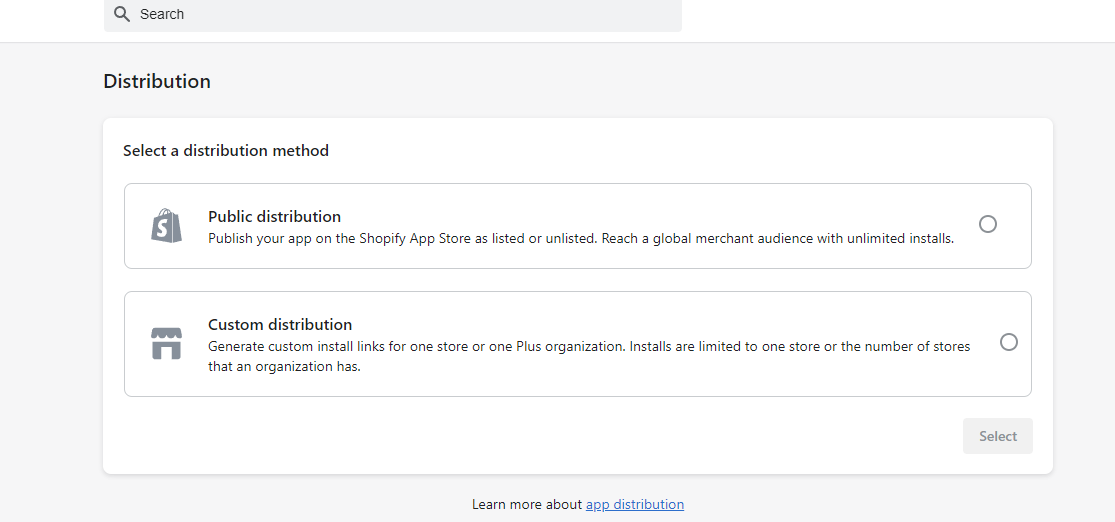Focus the Search input field
Viewport: 1115px width, 522px height.
[400, 14]
